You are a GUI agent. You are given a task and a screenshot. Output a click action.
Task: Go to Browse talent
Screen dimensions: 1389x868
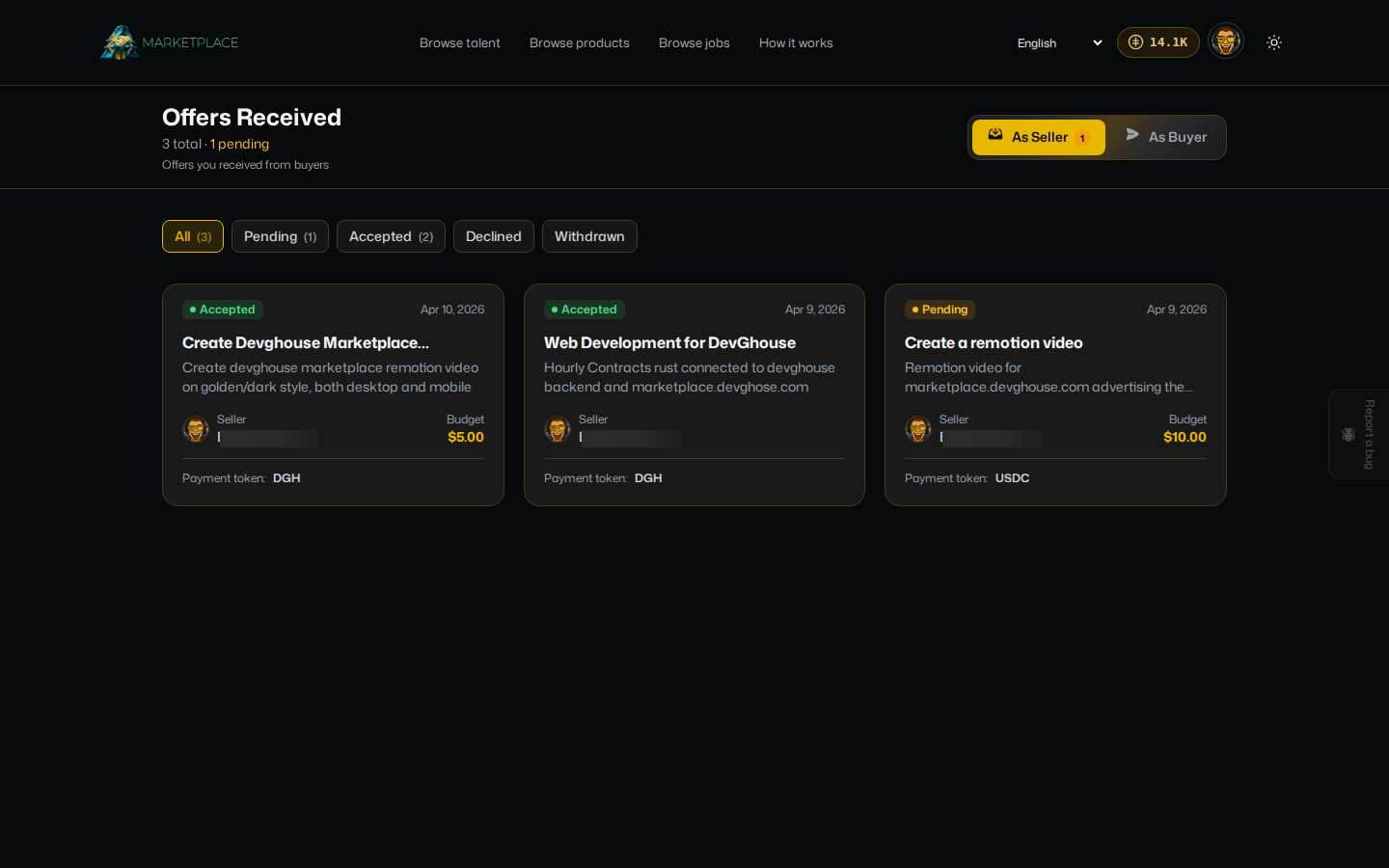coord(460,43)
